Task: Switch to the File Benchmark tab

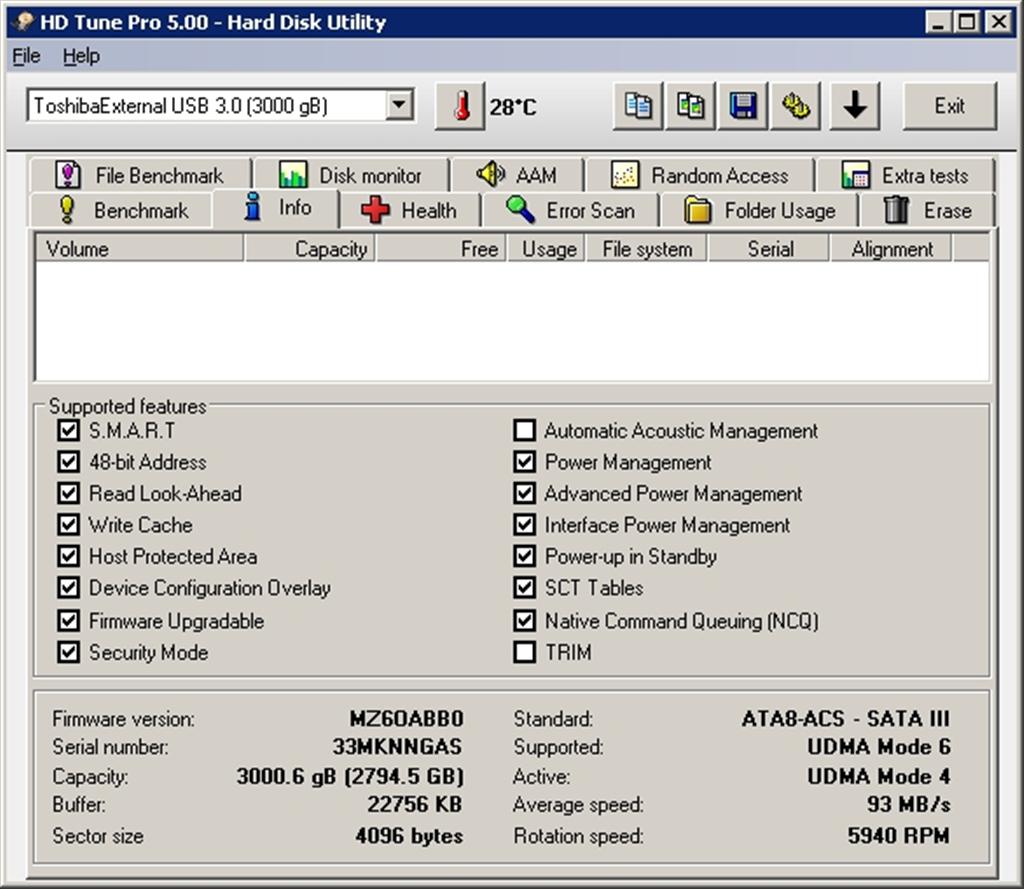Action: click(140, 175)
